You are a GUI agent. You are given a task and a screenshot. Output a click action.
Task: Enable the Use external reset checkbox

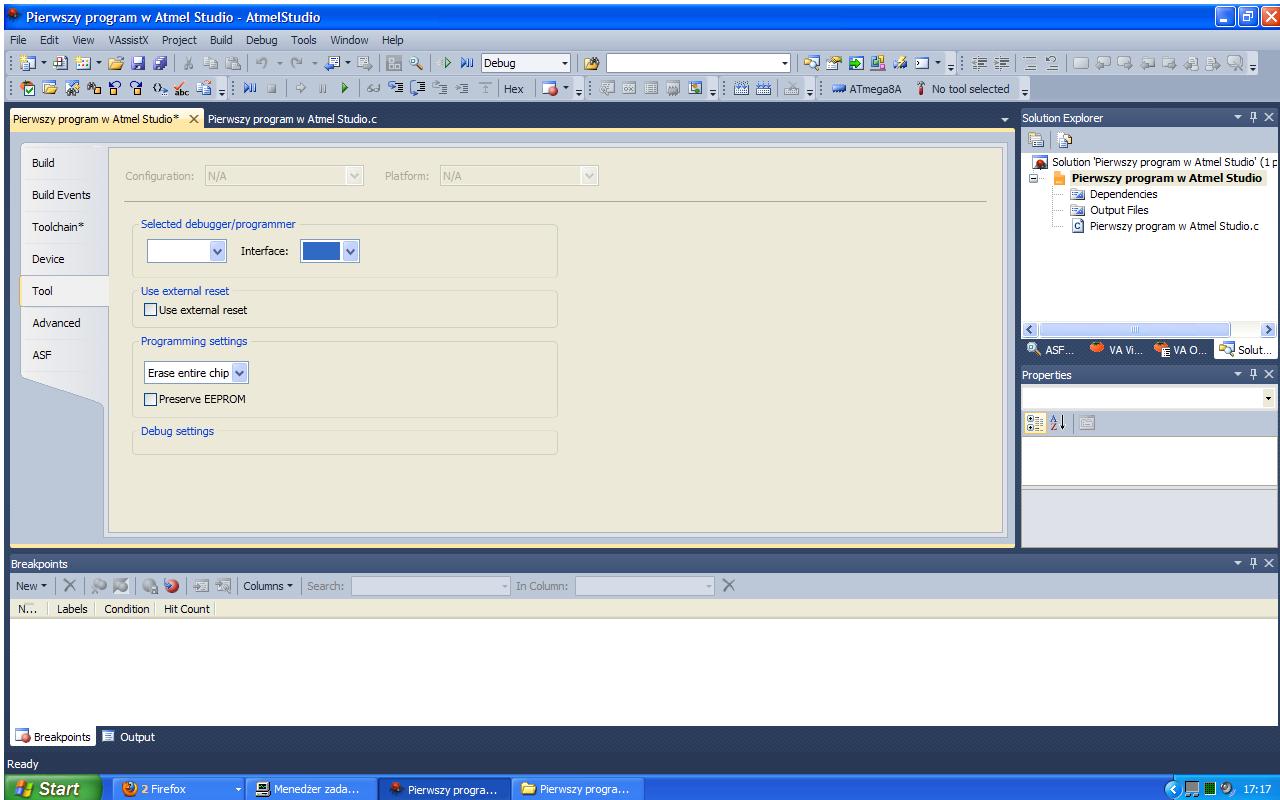(x=151, y=310)
